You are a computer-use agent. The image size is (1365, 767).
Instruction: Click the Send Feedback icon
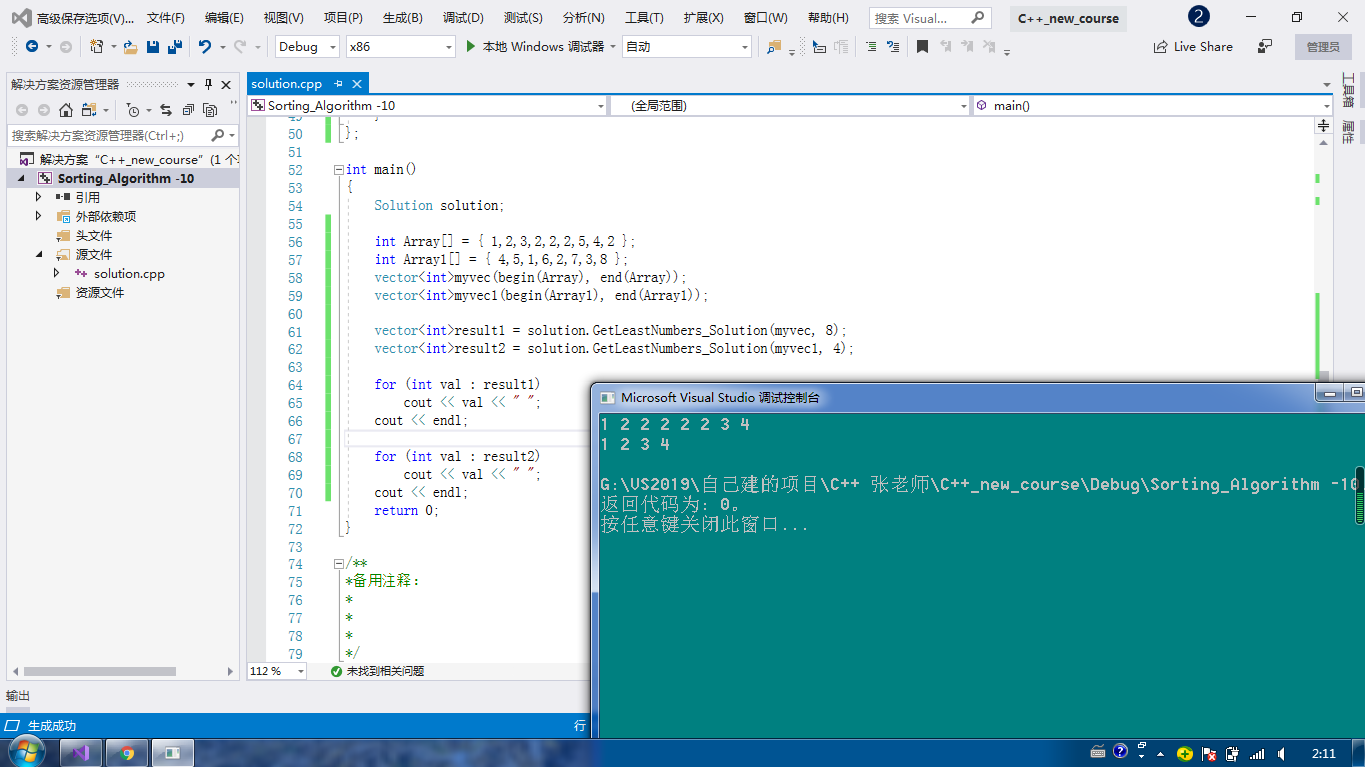[1265, 46]
